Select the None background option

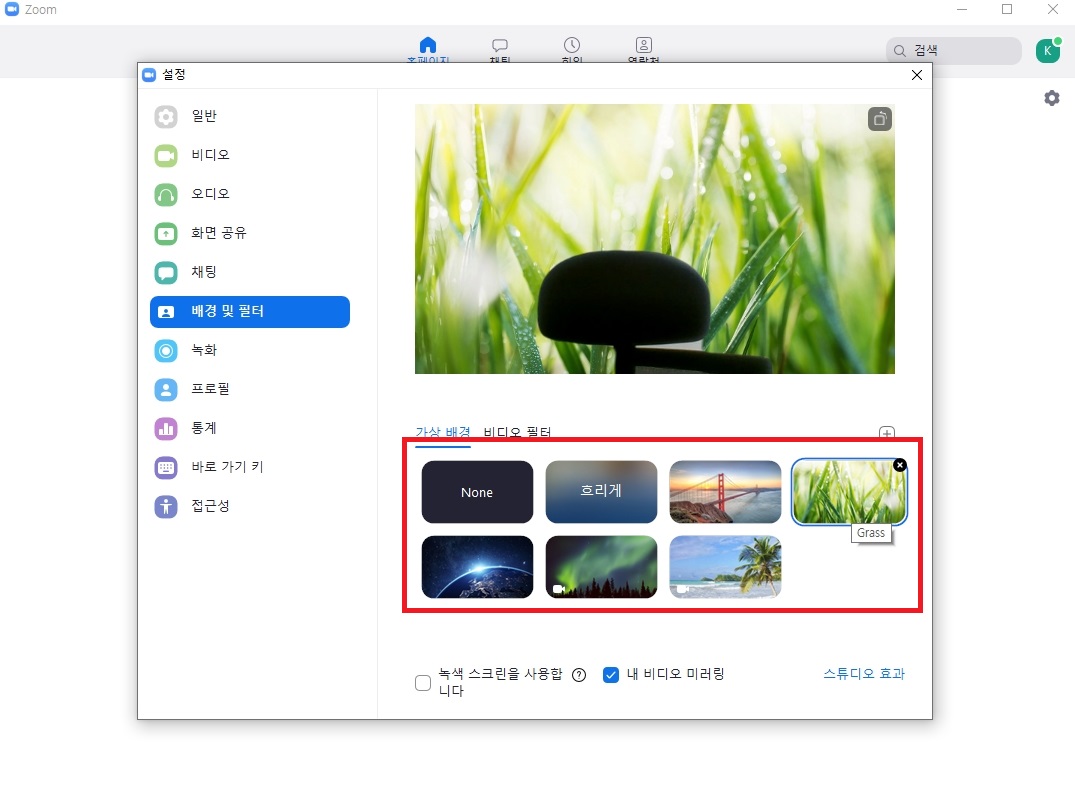[477, 492]
